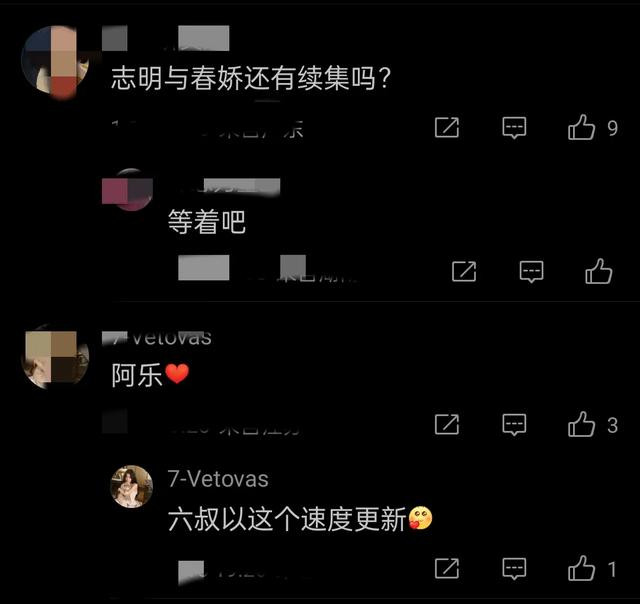Share the 等着吧 reply

coord(464,271)
